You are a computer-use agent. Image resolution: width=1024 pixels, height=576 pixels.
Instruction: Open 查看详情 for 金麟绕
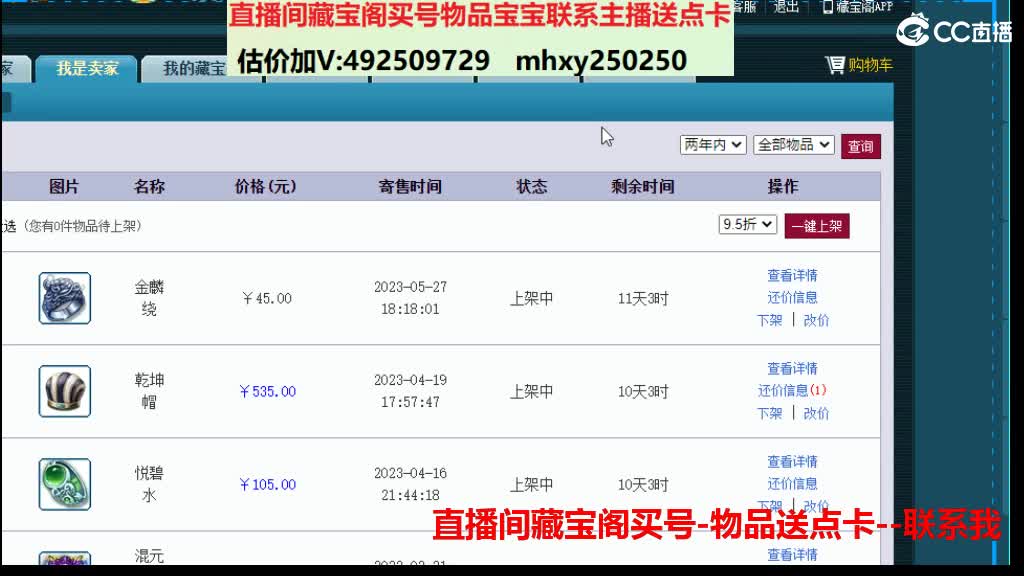793,277
